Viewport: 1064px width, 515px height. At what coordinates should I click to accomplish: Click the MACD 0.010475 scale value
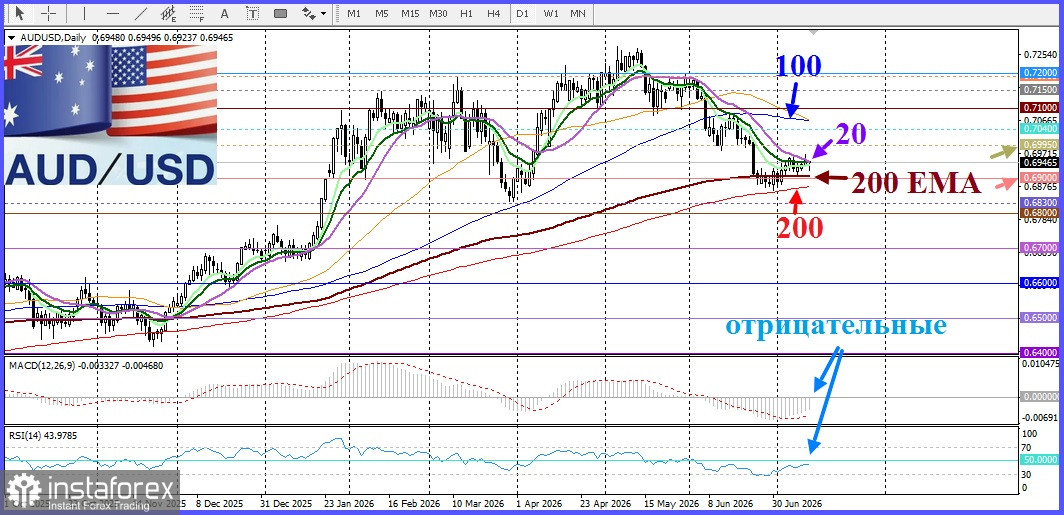(1041, 365)
